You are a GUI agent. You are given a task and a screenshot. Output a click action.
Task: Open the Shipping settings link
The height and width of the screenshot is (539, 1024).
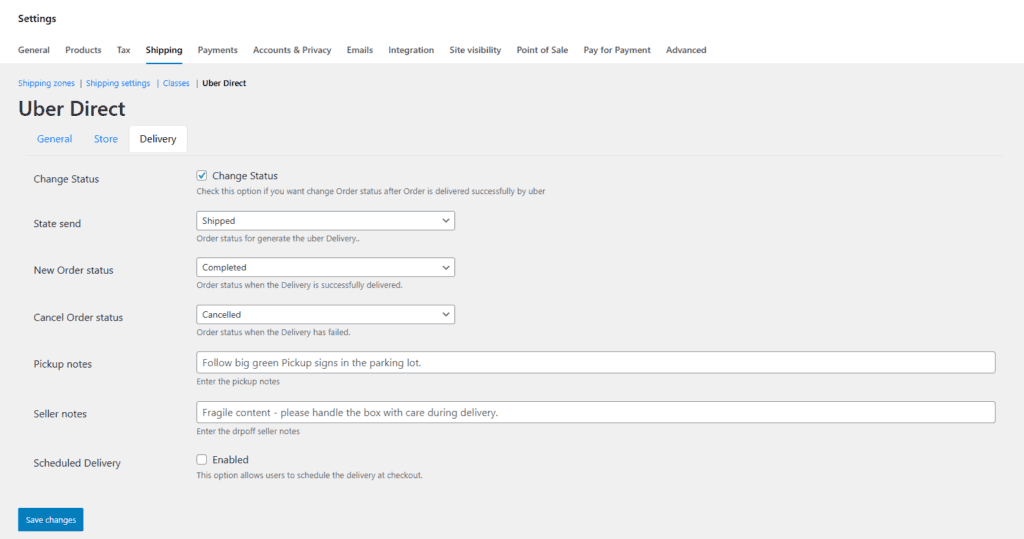[x=118, y=83]
